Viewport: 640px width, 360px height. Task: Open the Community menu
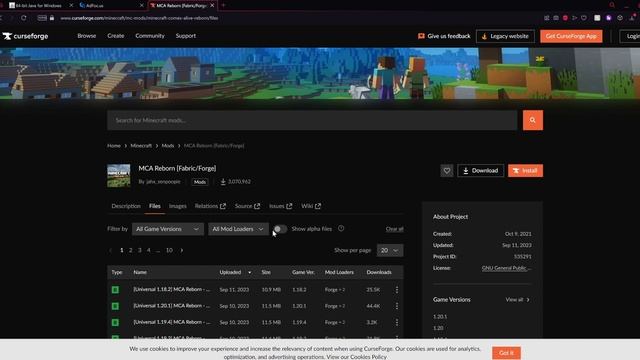point(150,36)
